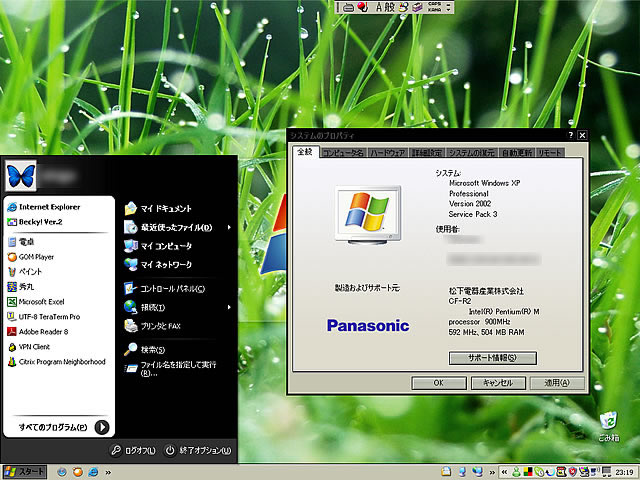
Task: Click CAPS indicator on language bar
Action: click(x=435, y=4)
